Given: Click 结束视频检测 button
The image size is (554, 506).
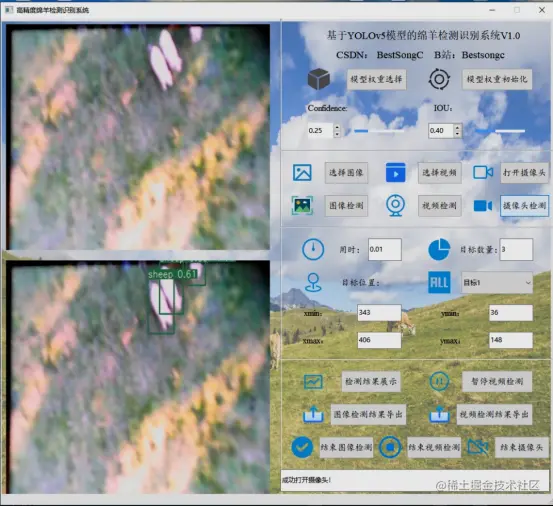Looking at the screenshot, I should (434, 447).
